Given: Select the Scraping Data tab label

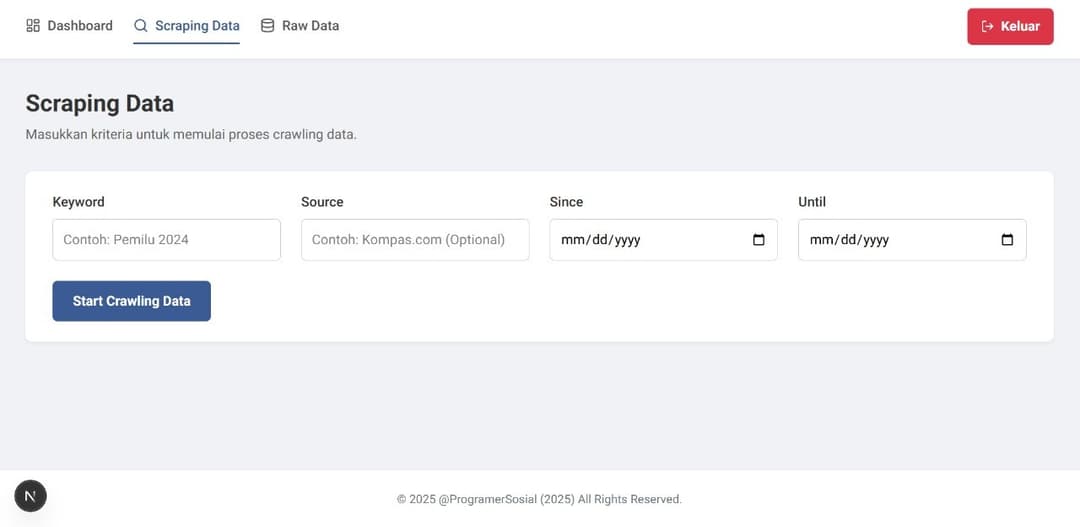Looking at the screenshot, I should (197, 26).
